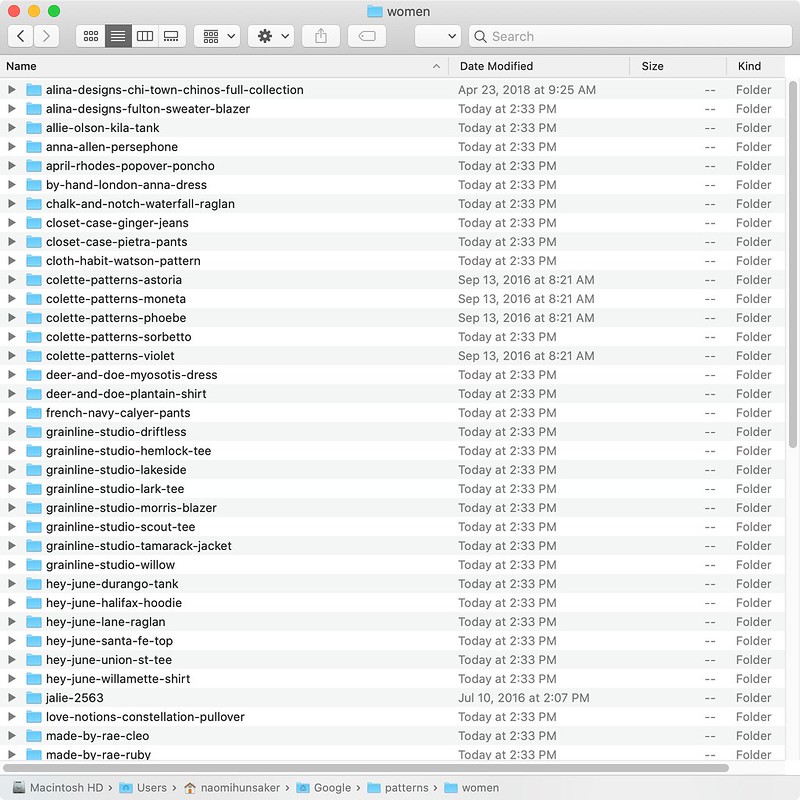Expand the grainline-studio-willow folder
The image size is (800, 800).
tap(12, 565)
